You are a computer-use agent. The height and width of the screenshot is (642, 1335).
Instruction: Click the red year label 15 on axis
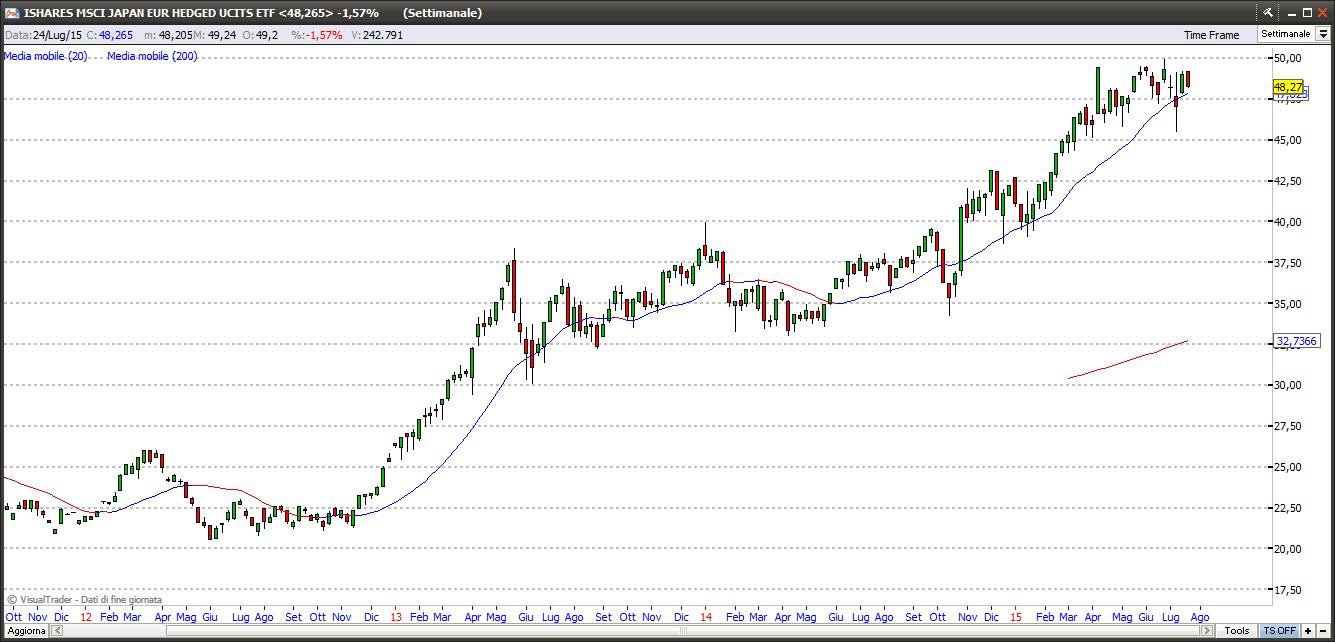point(1016,617)
